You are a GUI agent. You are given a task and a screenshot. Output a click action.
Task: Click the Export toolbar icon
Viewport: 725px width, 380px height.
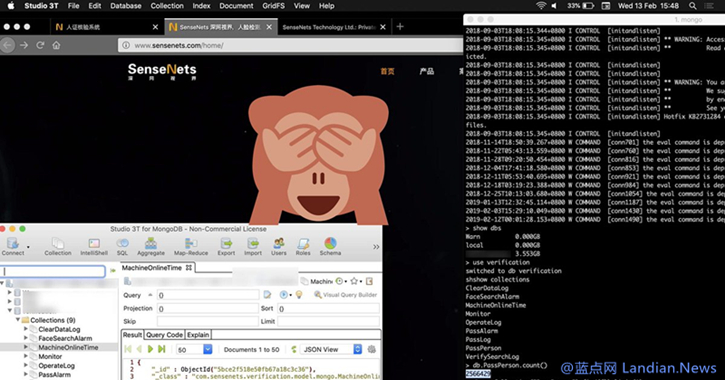[226, 246]
